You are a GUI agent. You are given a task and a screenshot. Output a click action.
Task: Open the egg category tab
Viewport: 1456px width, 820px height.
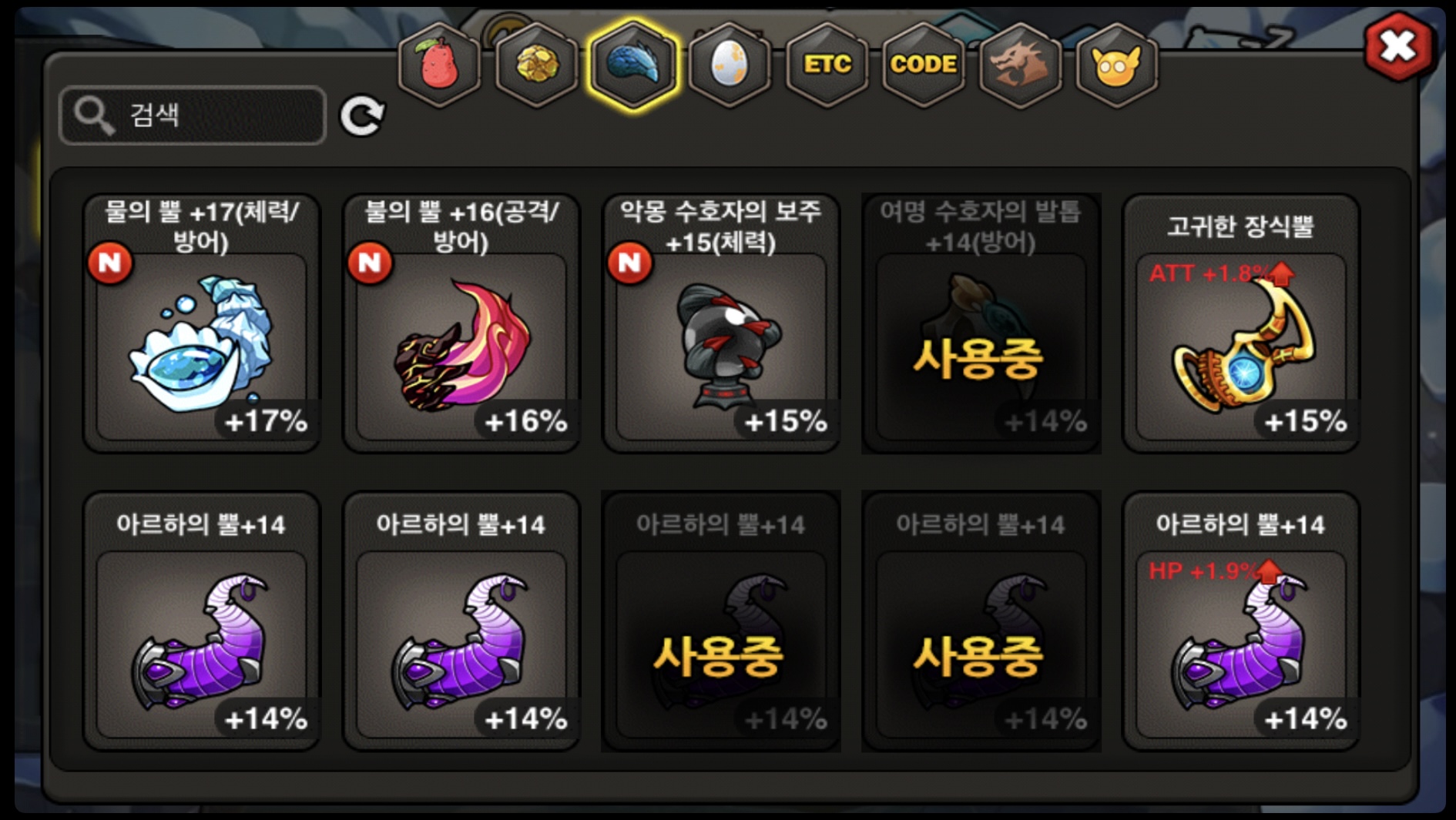(x=730, y=65)
